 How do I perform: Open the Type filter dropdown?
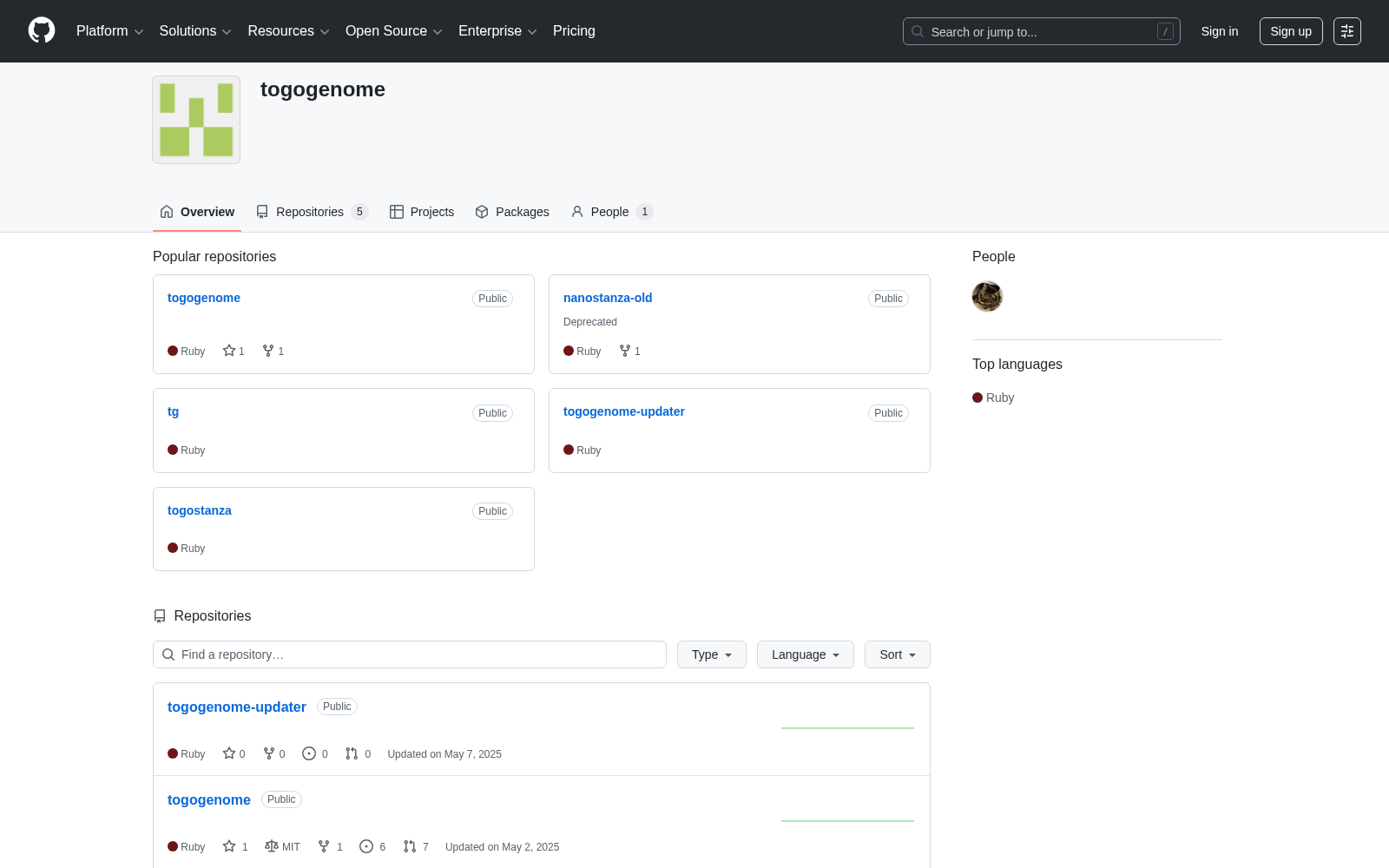[x=712, y=654]
